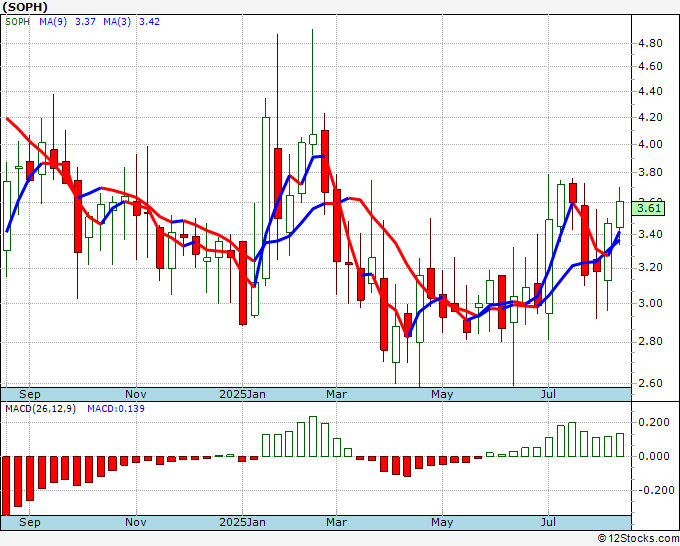Screen dimensions: 680x546
Task: Click Nov on the MACD date axis
Action: point(136,522)
